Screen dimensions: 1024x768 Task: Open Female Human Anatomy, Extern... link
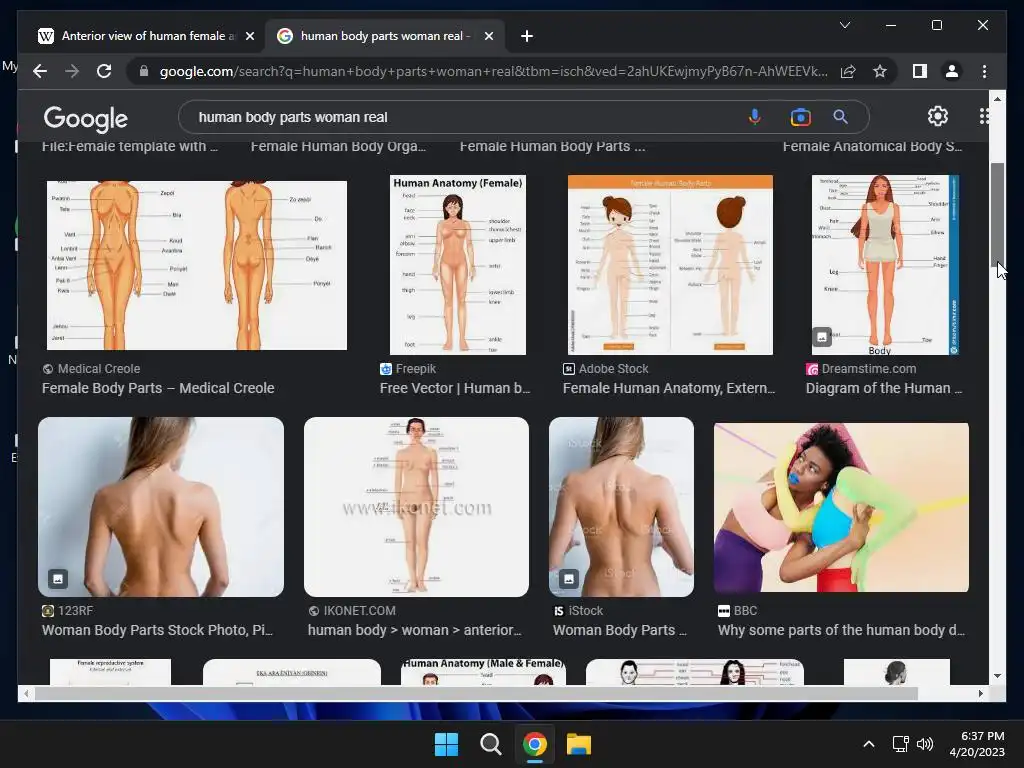coord(669,388)
